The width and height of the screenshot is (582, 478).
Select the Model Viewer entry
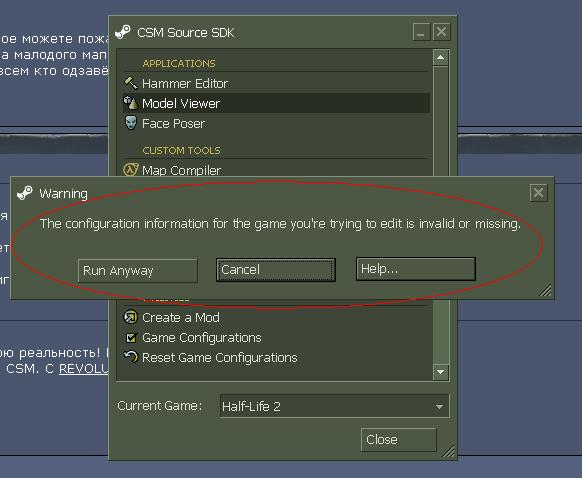[x=276, y=103]
